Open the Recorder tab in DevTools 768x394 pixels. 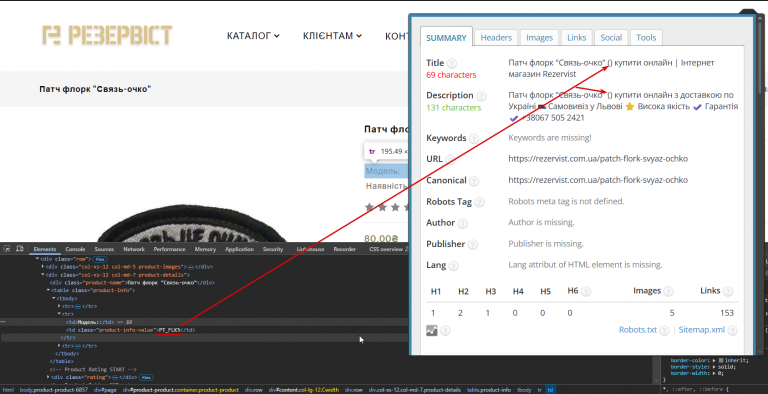344,249
